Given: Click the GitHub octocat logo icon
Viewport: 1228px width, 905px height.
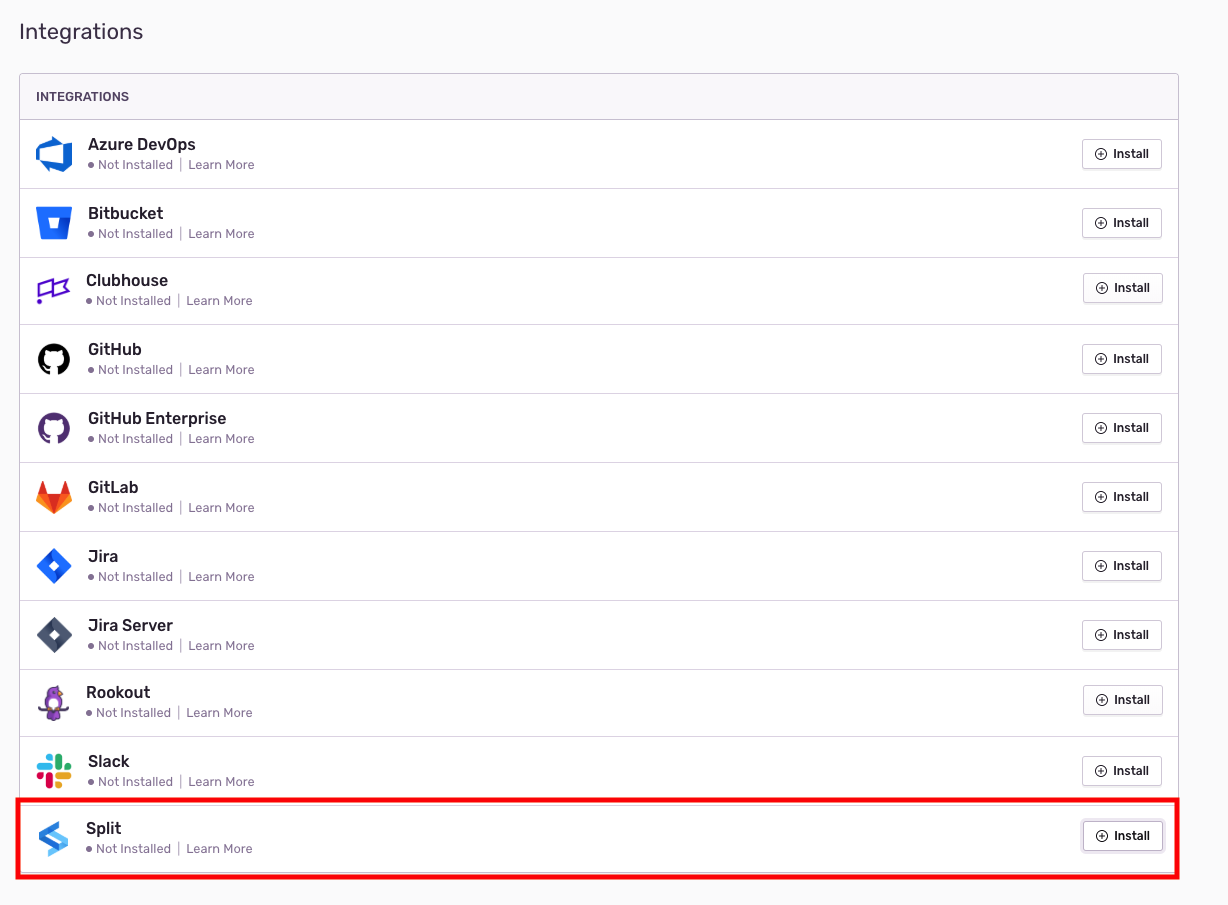Looking at the screenshot, I should coord(54,359).
